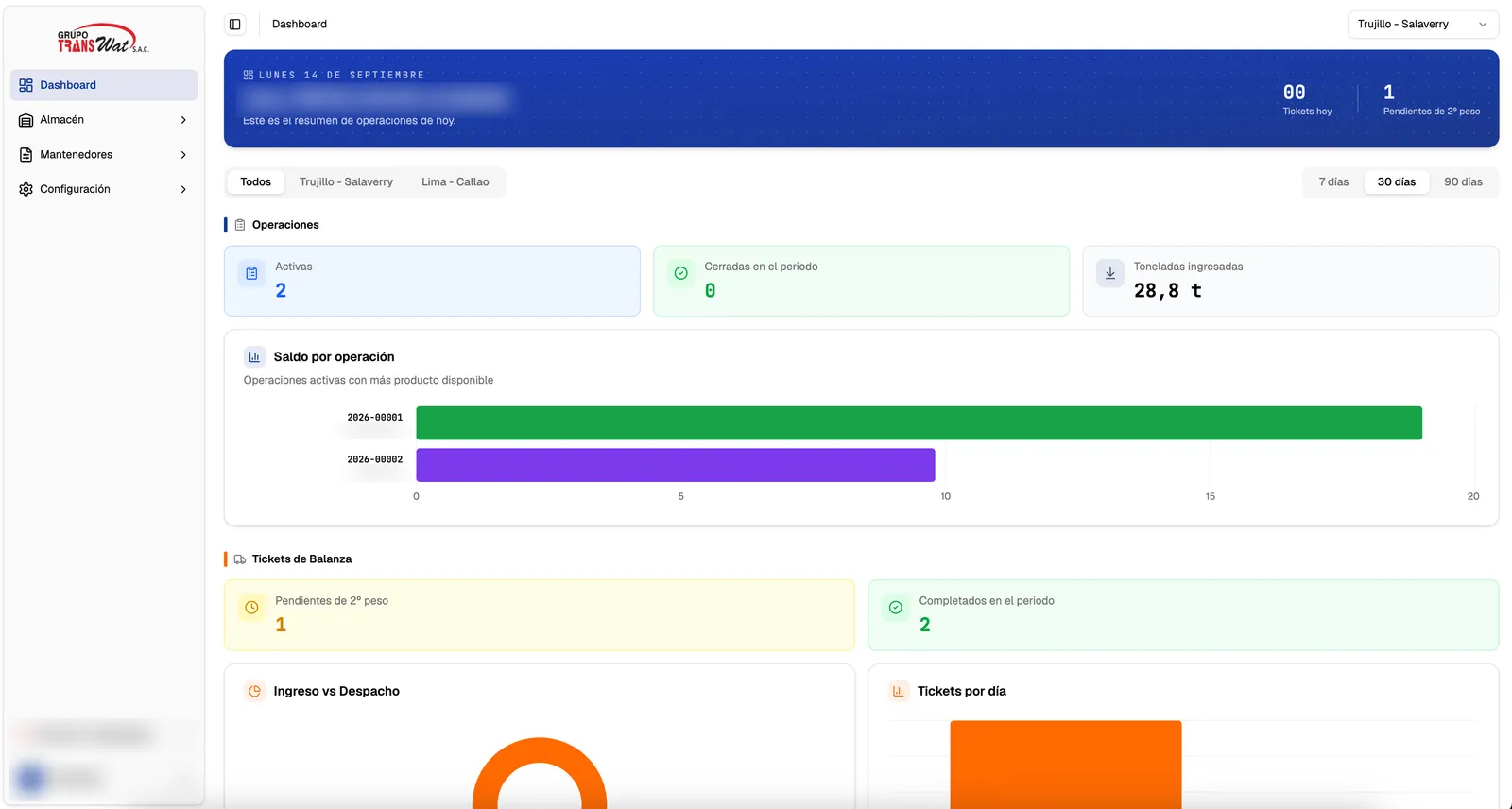The width and height of the screenshot is (1512, 809).
Task: Click 'Este es el resumen de operaciones de hoy' text
Action: click(349, 121)
